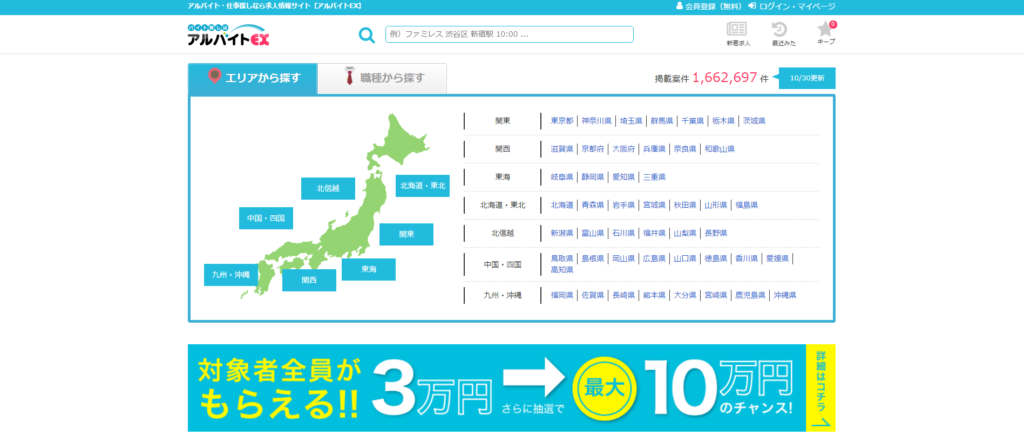Click the 中国・四国 map label

(266, 218)
